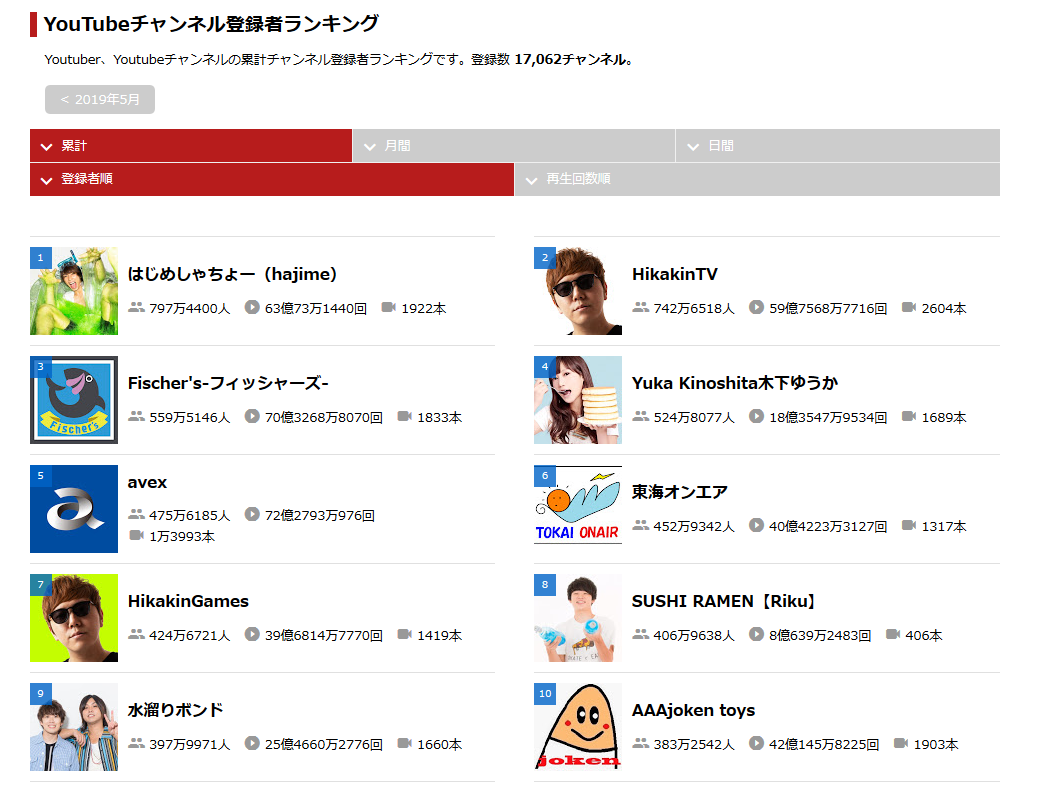This screenshot has height=804, width=1040.
Task: Click video camera icon beside 1660本
Action: click(405, 743)
